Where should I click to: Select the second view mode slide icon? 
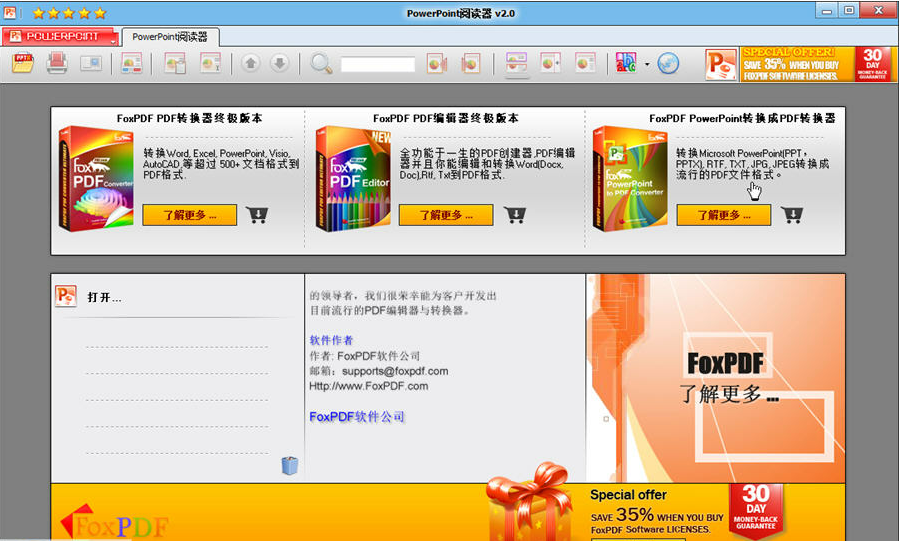click(550, 63)
